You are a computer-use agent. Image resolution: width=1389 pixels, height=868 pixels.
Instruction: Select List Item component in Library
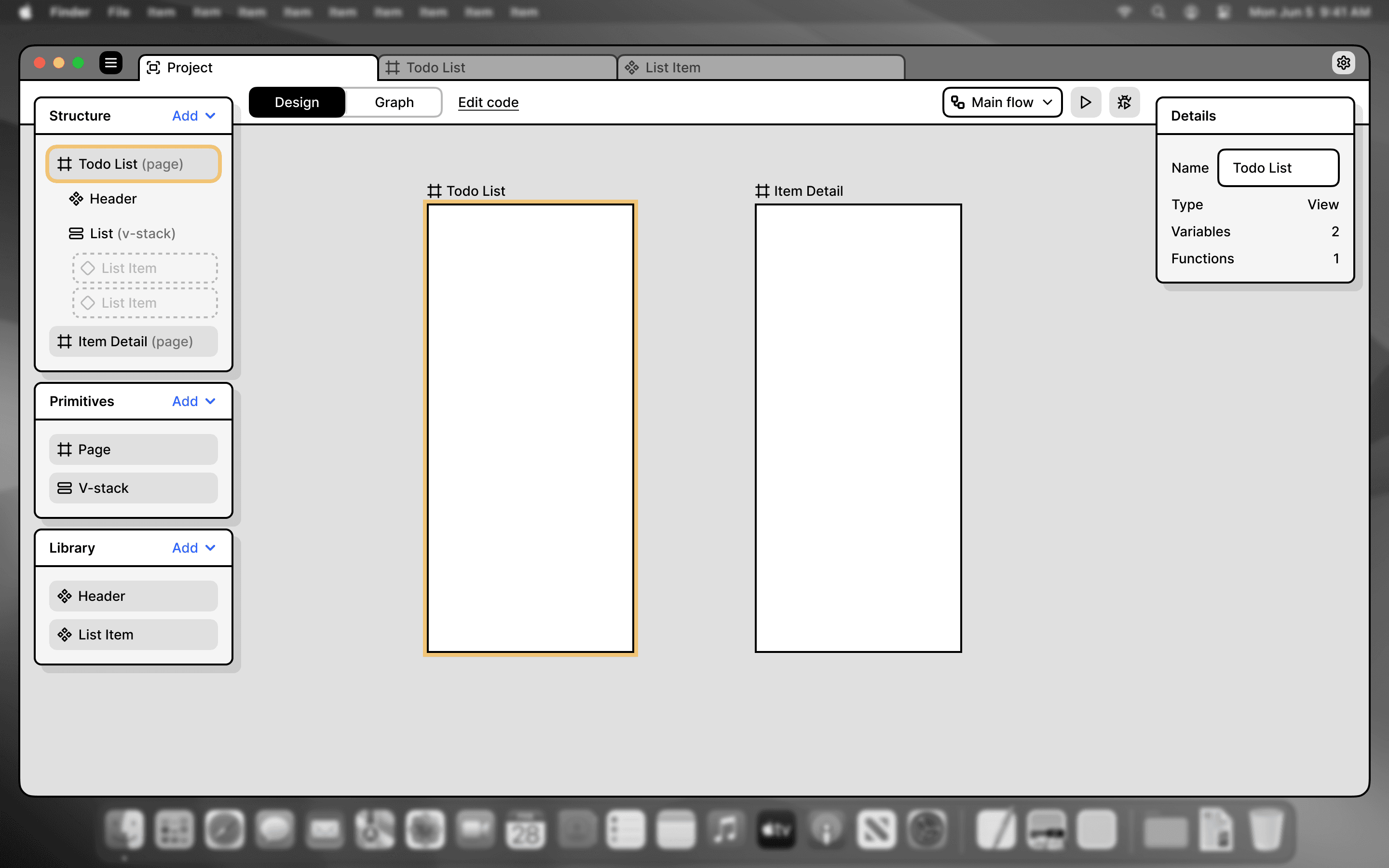(x=133, y=634)
